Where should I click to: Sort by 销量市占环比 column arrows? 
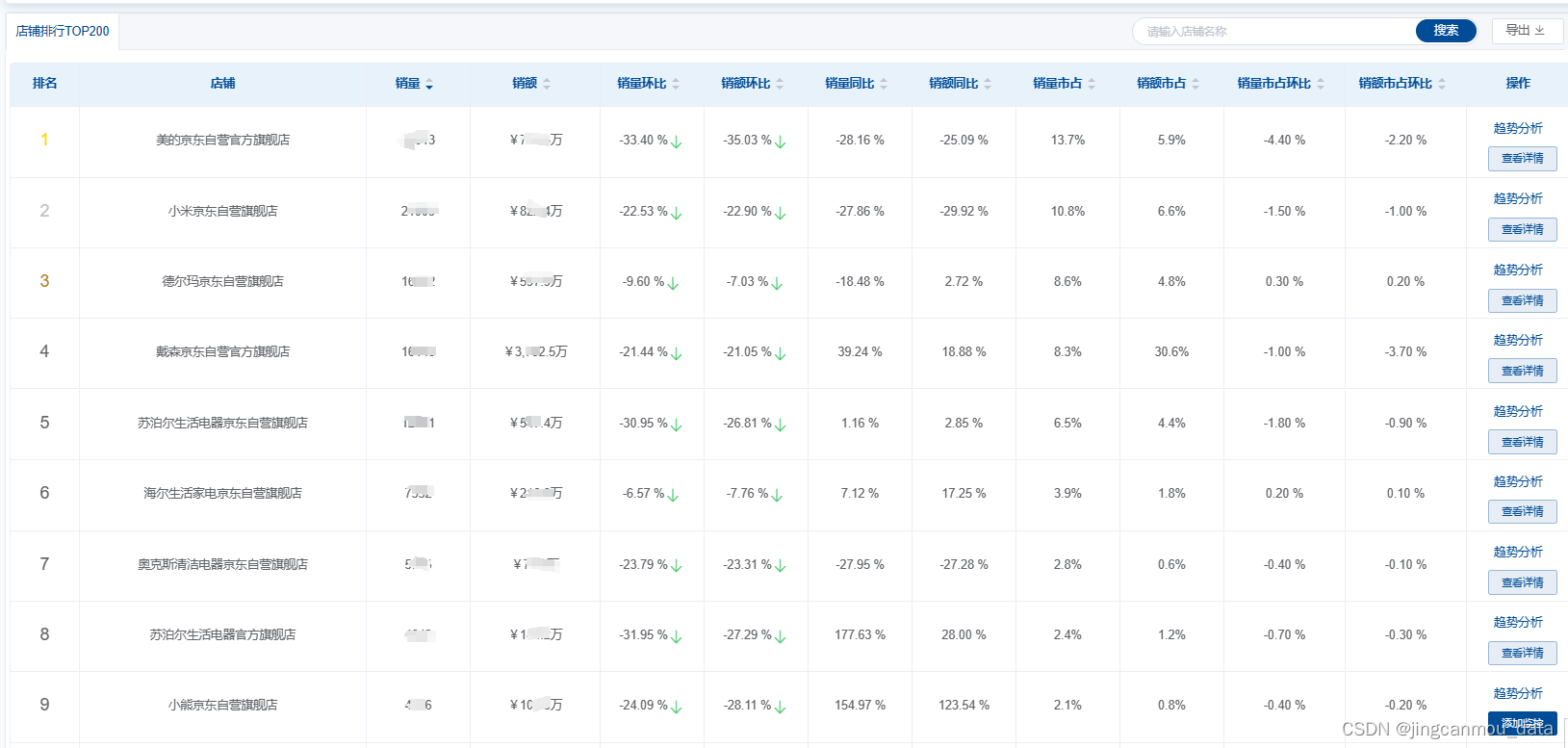pyautogui.click(x=1321, y=84)
